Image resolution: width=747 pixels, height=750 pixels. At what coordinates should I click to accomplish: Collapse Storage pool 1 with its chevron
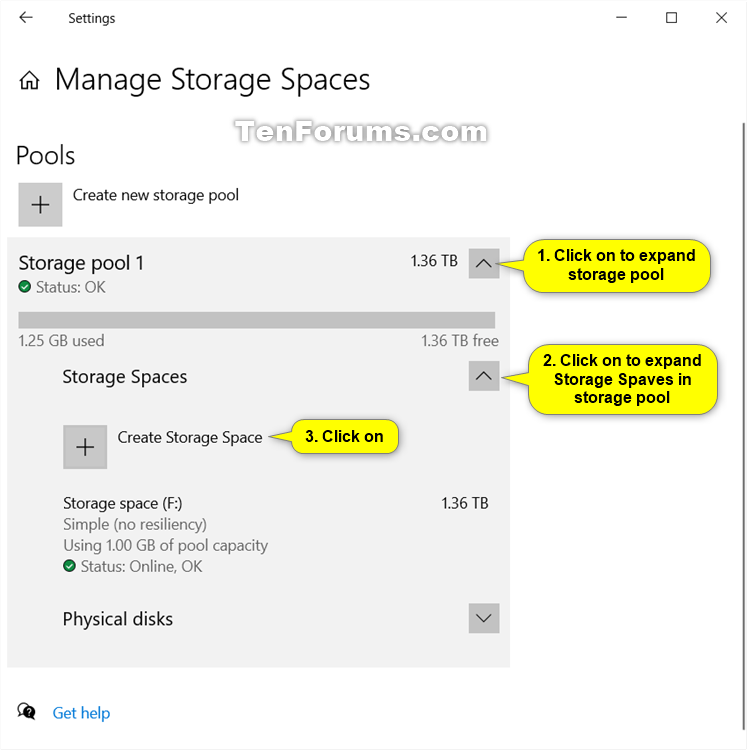pyautogui.click(x=484, y=263)
